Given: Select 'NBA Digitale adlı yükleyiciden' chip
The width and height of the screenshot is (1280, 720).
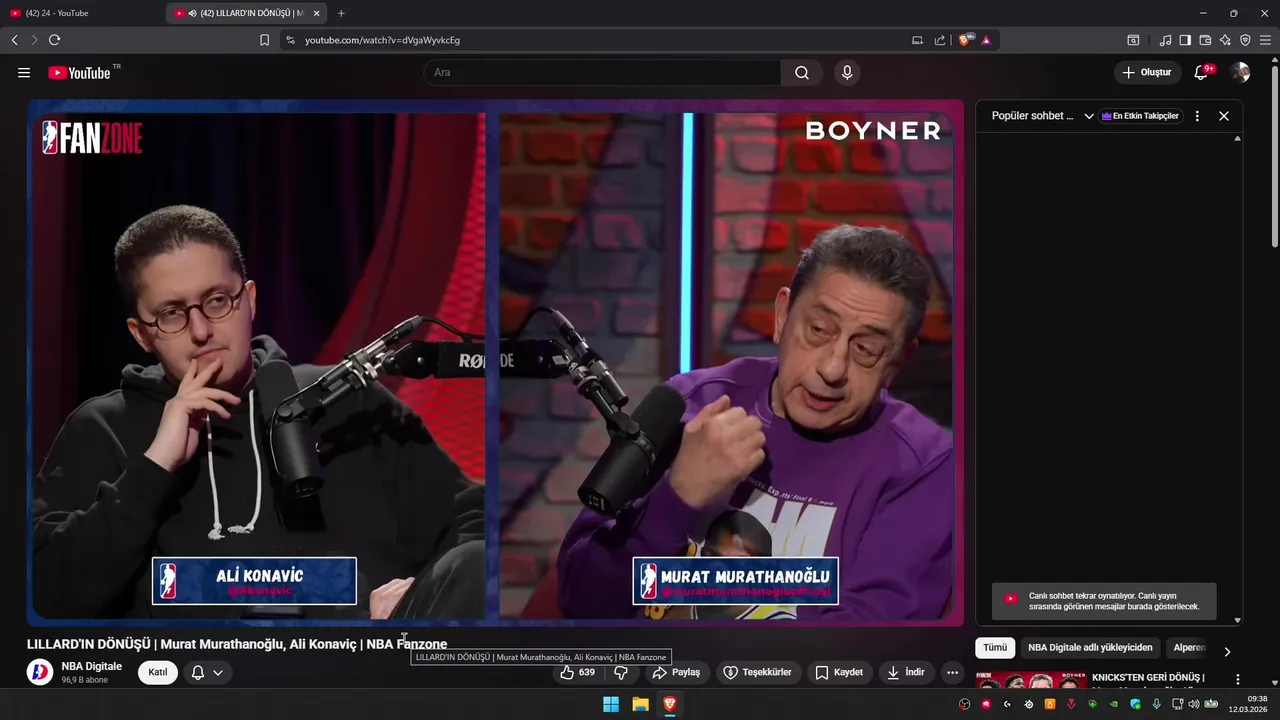Looking at the screenshot, I should pyautogui.click(x=1090, y=648).
